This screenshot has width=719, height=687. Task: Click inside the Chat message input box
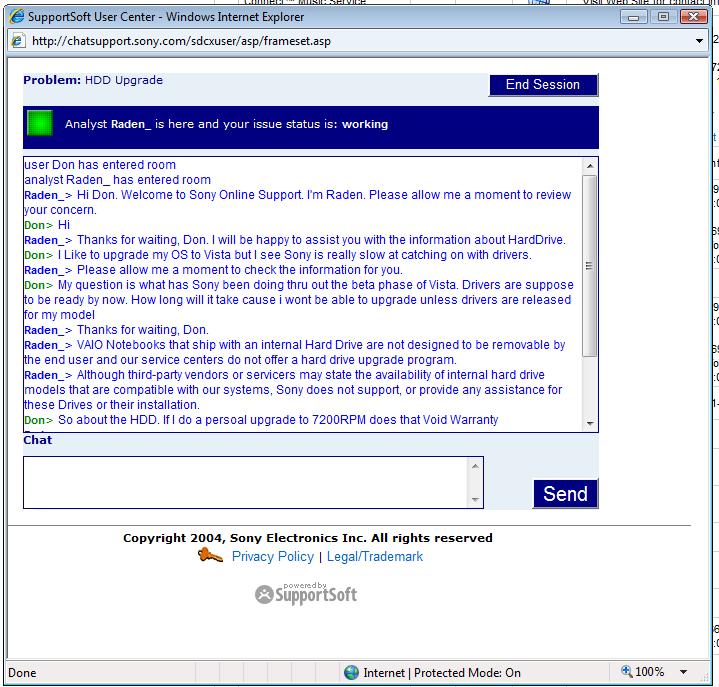tap(245, 482)
